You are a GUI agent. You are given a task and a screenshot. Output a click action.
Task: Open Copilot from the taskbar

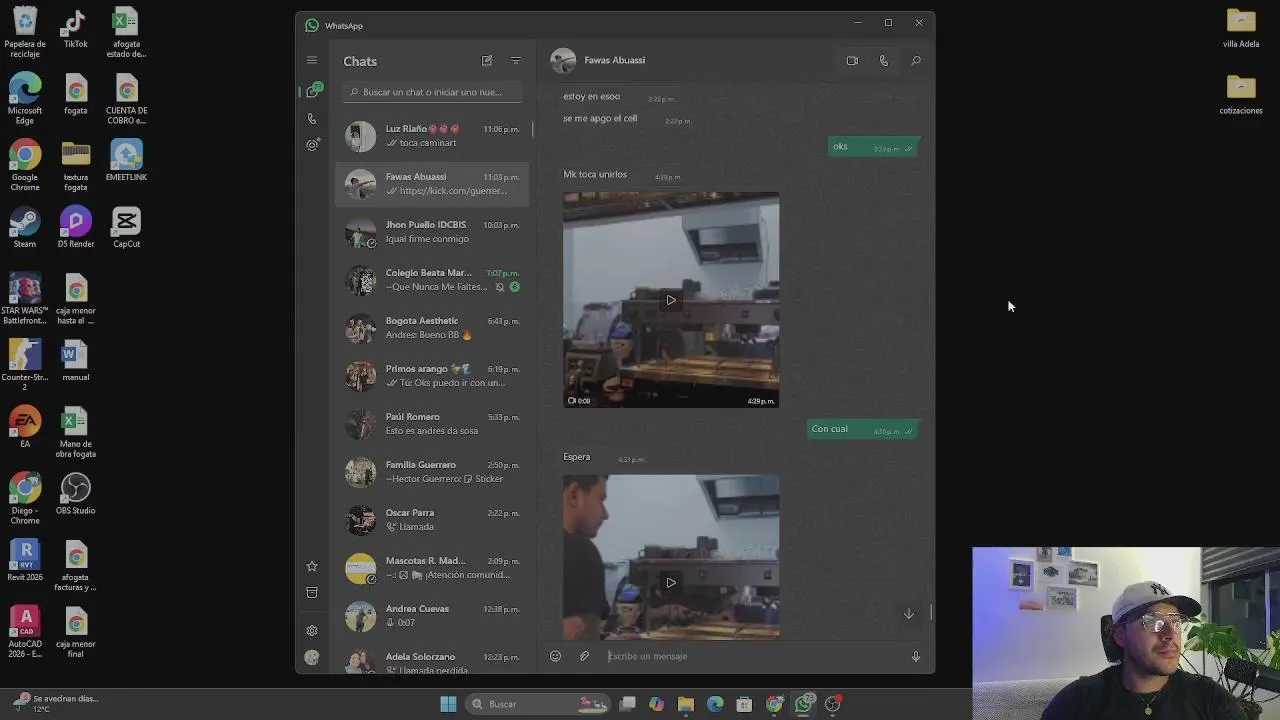point(656,704)
